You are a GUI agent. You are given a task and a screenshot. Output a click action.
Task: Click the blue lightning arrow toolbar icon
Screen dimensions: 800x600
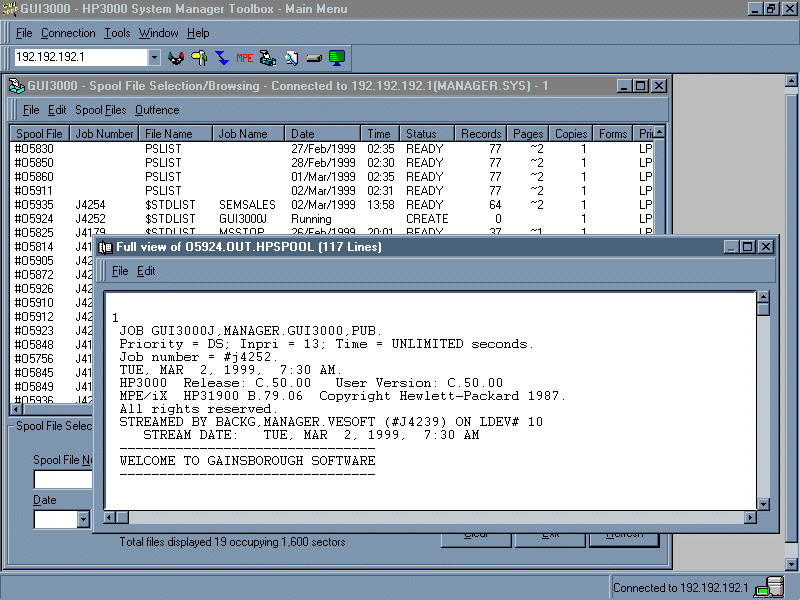tap(222, 58)
